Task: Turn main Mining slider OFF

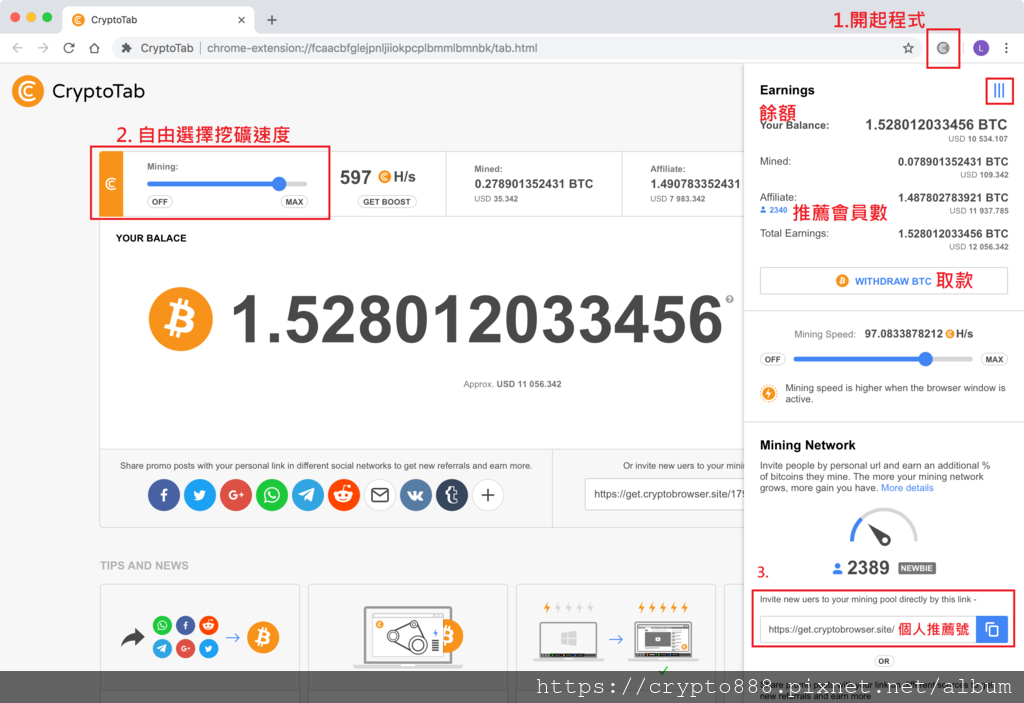Action: click(x=160, y=202)
